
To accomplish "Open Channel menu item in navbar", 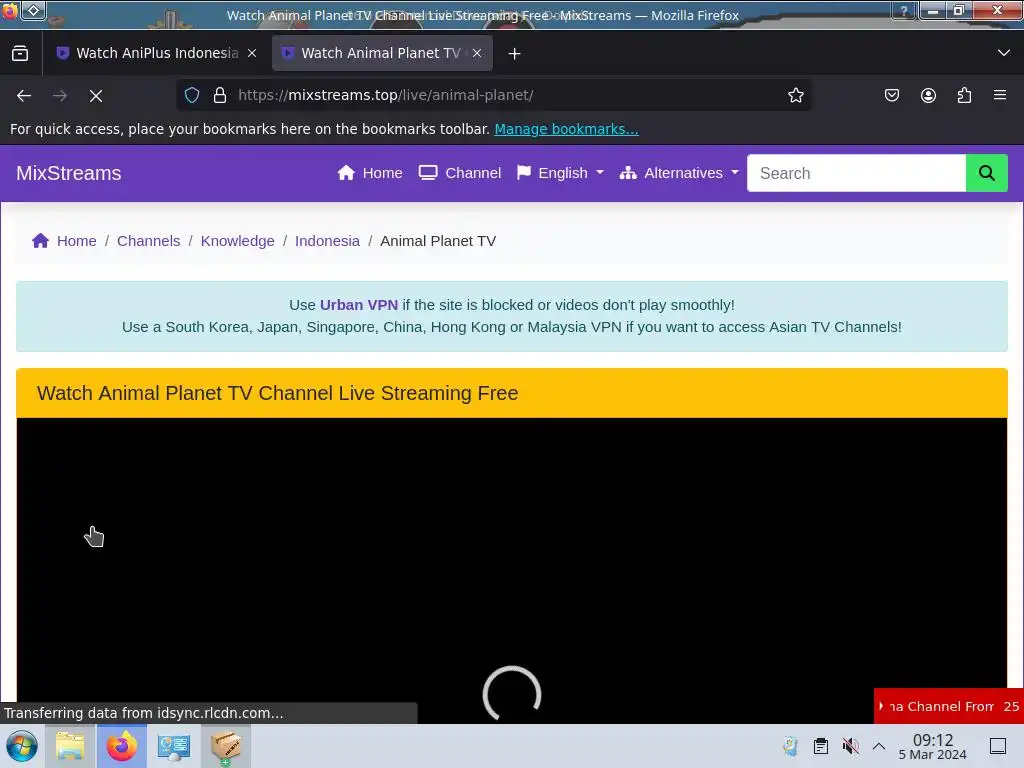I will coord(460,173).
